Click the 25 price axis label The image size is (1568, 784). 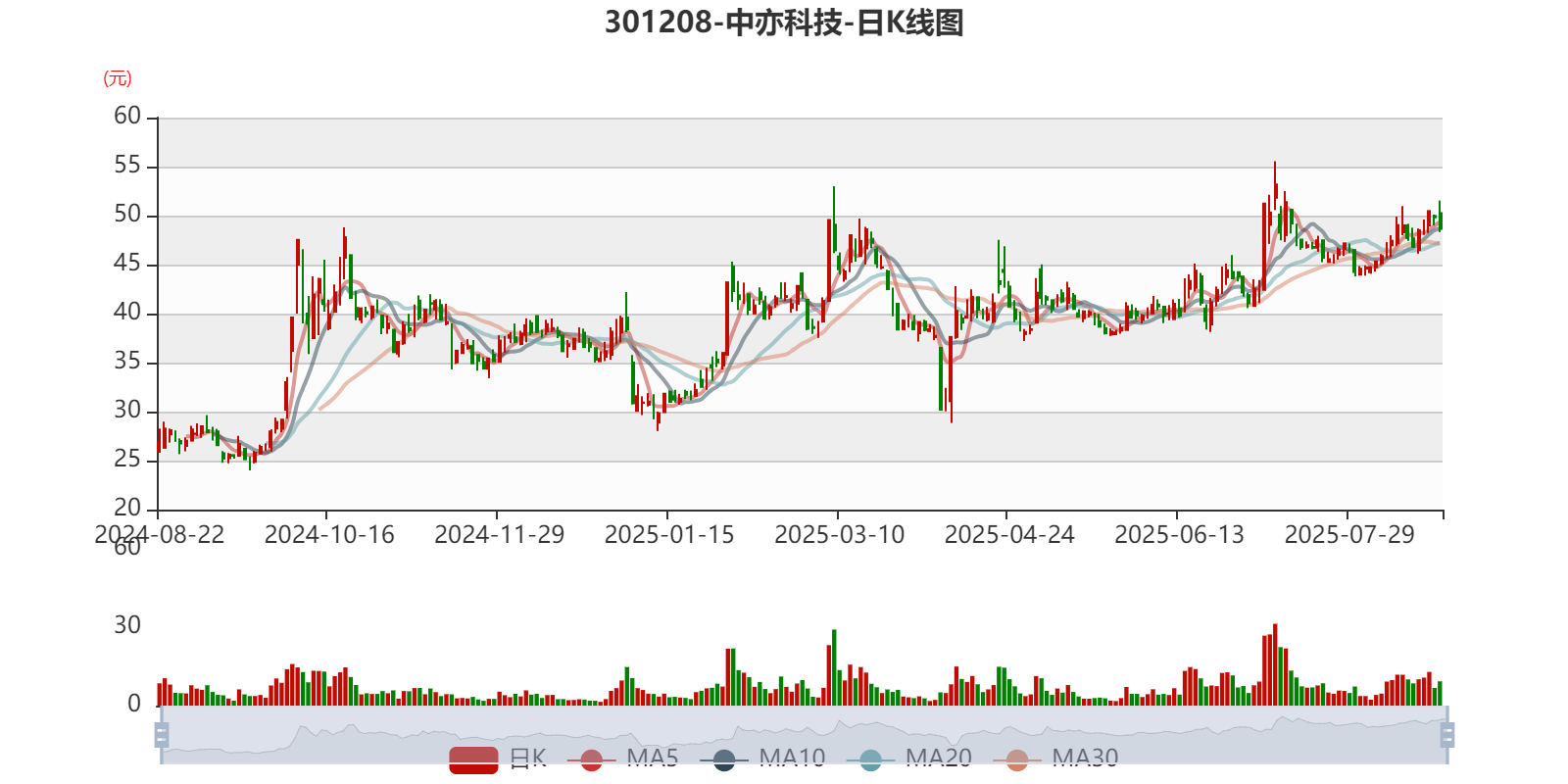coord(127,459)
